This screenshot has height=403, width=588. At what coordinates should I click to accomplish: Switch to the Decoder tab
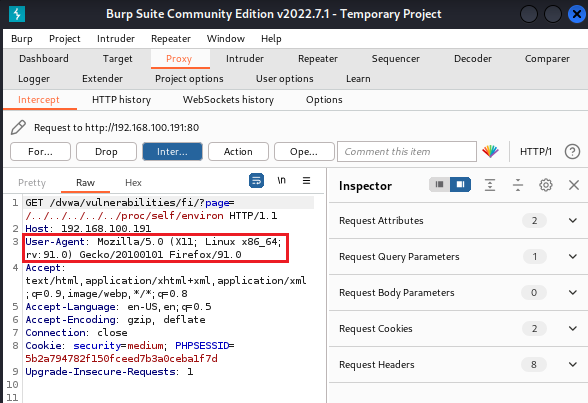point(472,58)
